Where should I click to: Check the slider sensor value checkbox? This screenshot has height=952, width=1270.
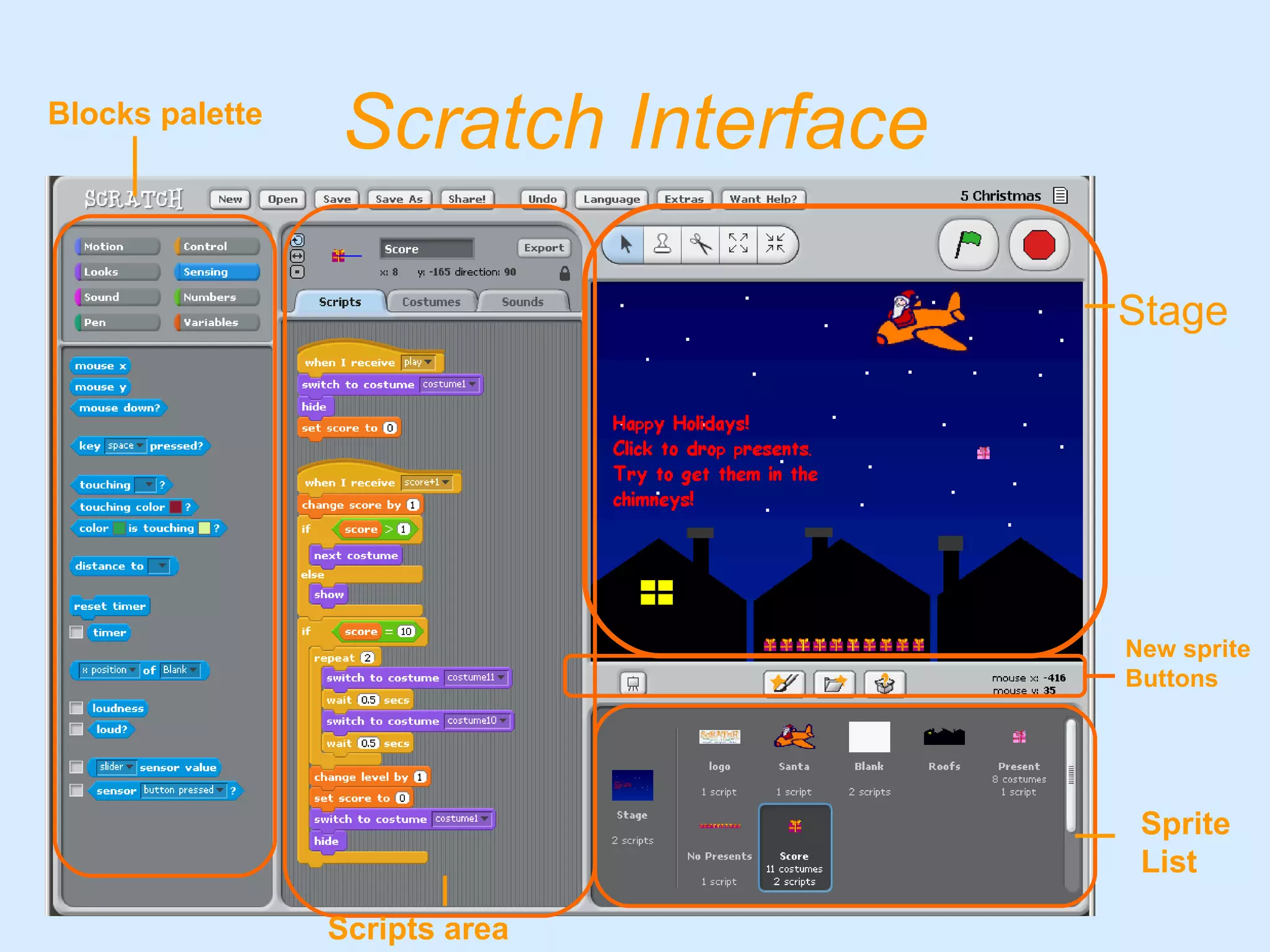76,767
